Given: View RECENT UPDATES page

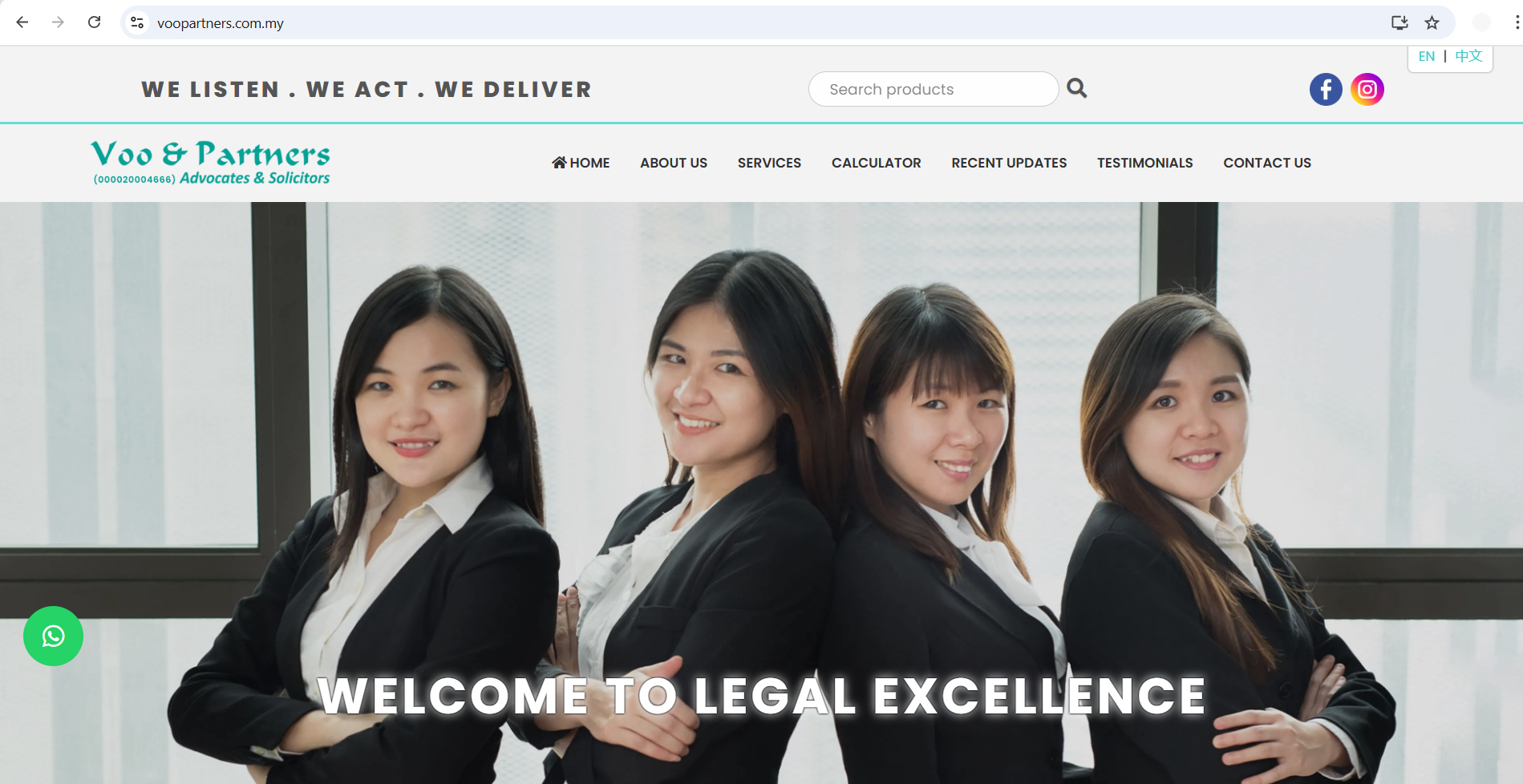Looking at the screenshot, I should click(x=1009, y=163).
